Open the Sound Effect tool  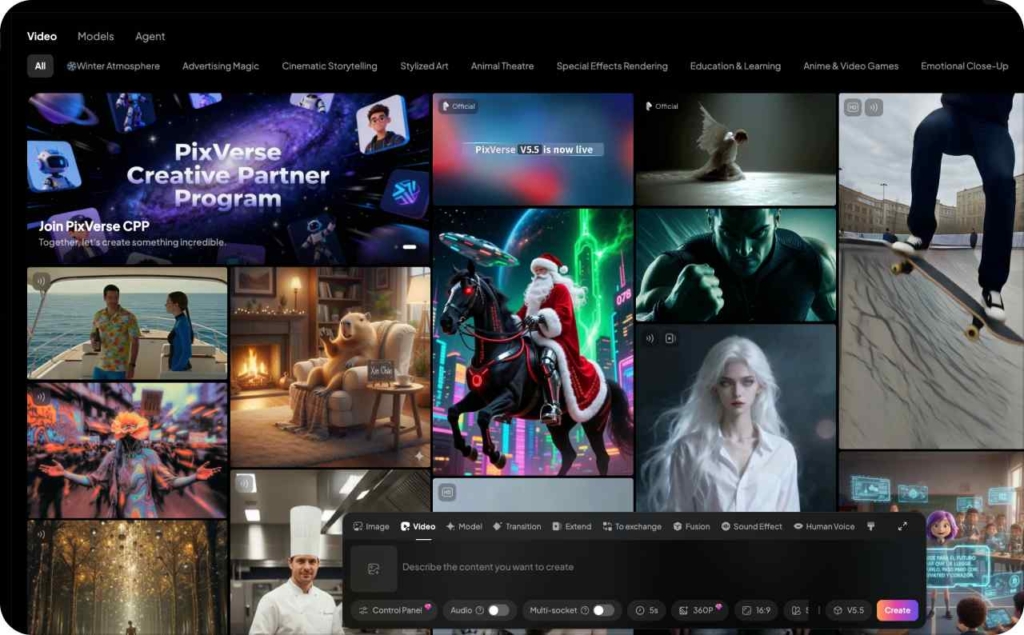coord(757,527)
